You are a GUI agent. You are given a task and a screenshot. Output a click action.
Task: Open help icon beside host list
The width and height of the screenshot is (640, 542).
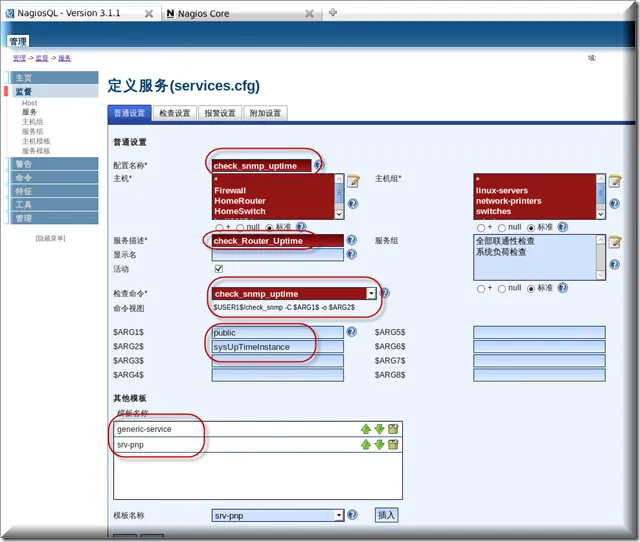tap(353, 203)
